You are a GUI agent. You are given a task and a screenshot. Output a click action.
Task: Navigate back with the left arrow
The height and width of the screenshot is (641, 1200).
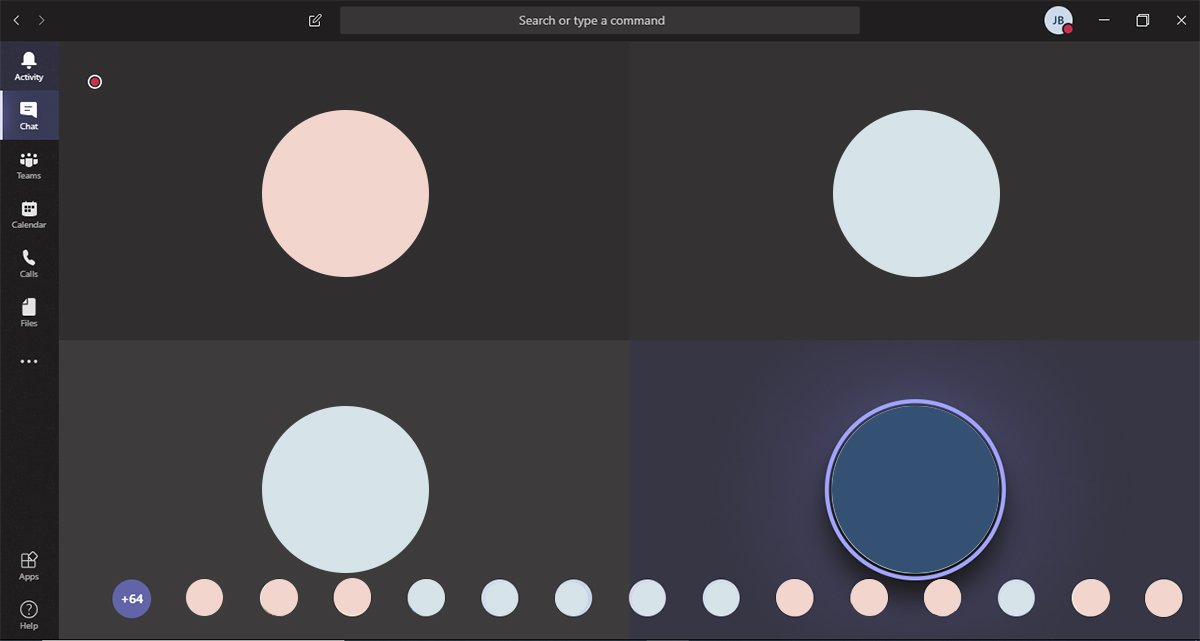(16, 20)
